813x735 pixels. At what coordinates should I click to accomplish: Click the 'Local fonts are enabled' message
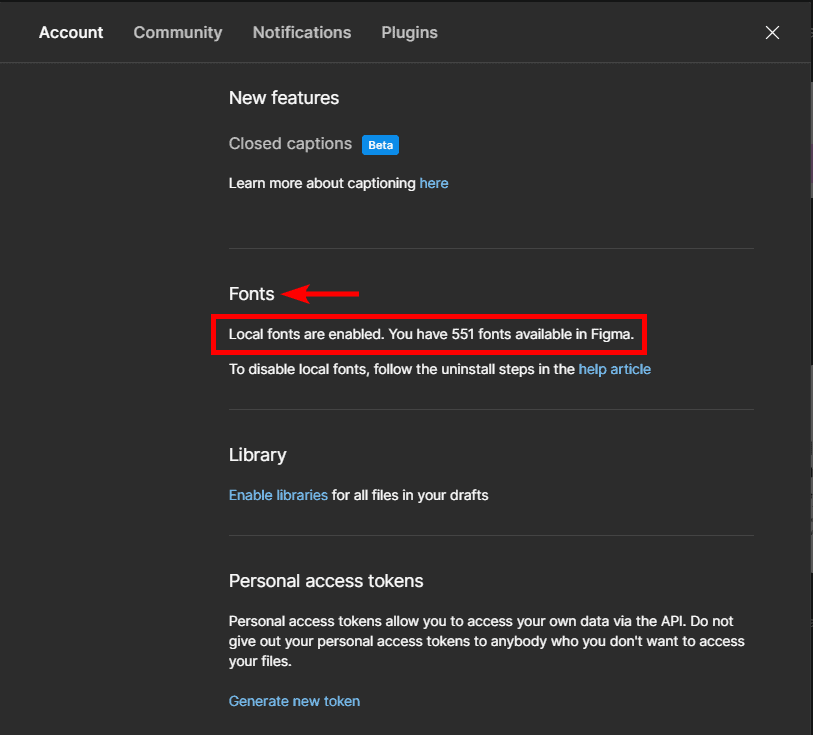(431, 334)
